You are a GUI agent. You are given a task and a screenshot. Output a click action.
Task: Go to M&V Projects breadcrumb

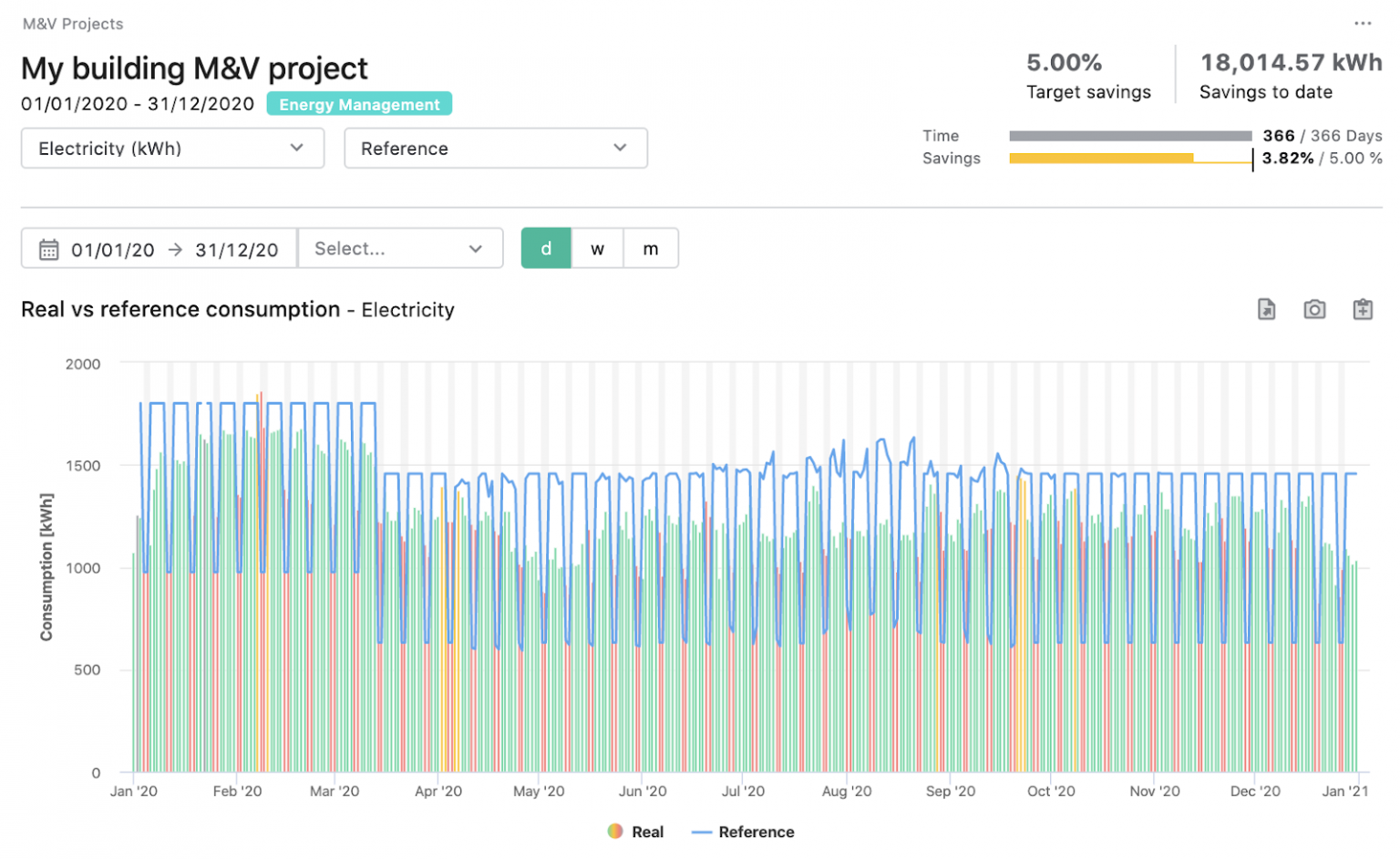pos(73,24)
